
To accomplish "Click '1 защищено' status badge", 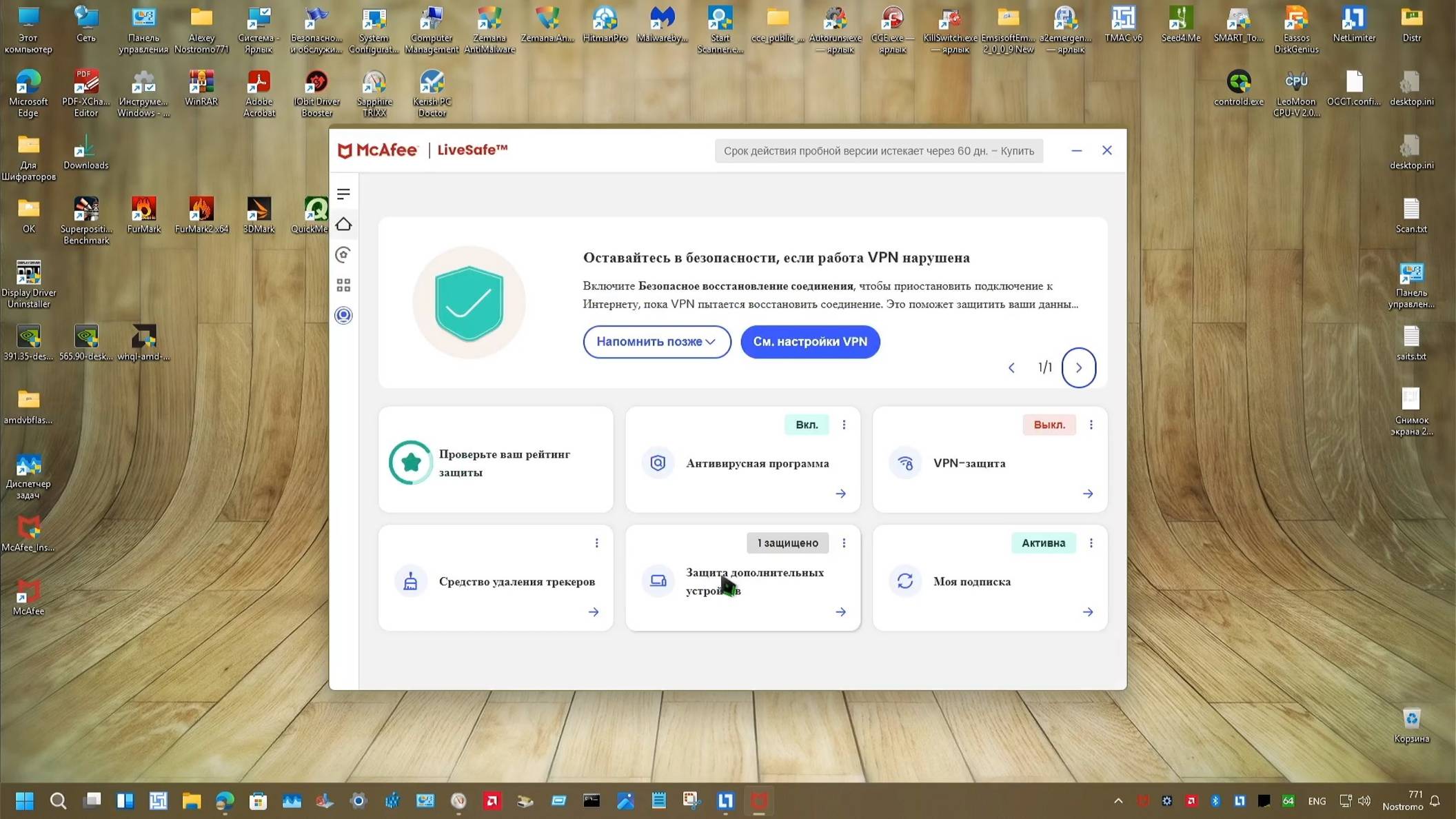I will click(x=787, y=543).
